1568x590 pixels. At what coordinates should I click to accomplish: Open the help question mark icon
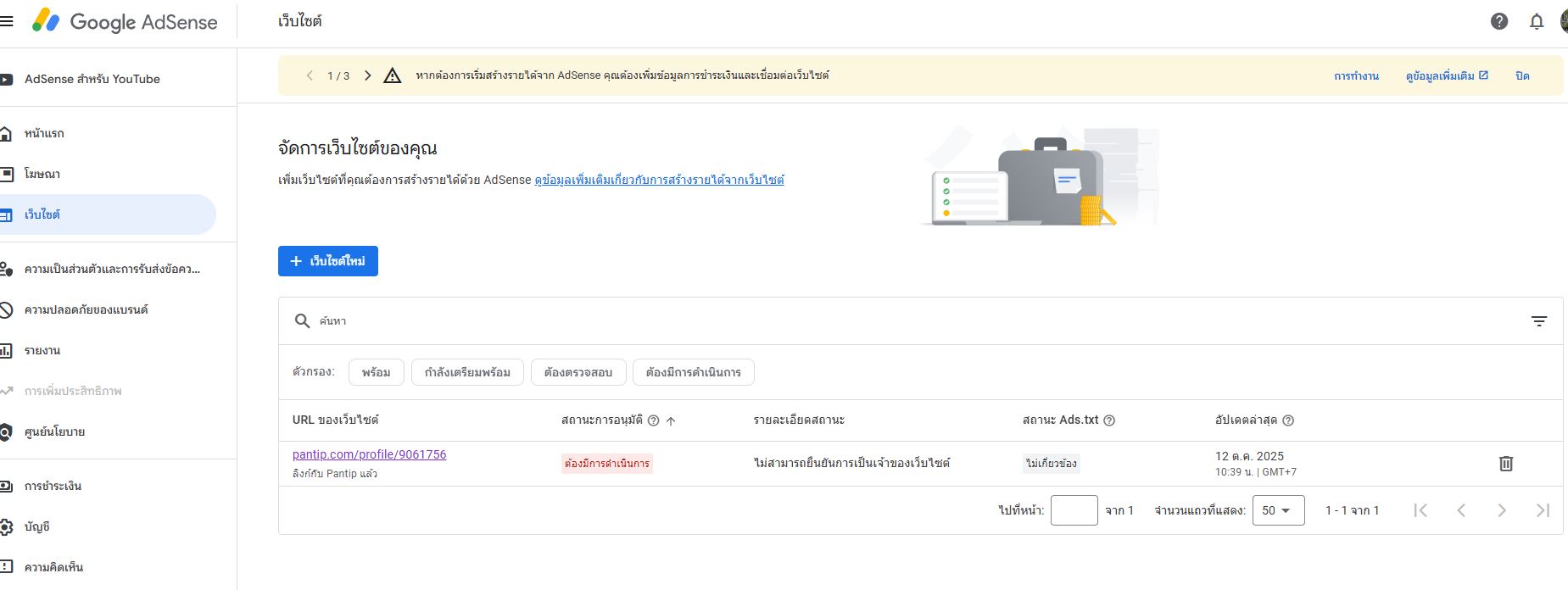(x=1499, y=21)
